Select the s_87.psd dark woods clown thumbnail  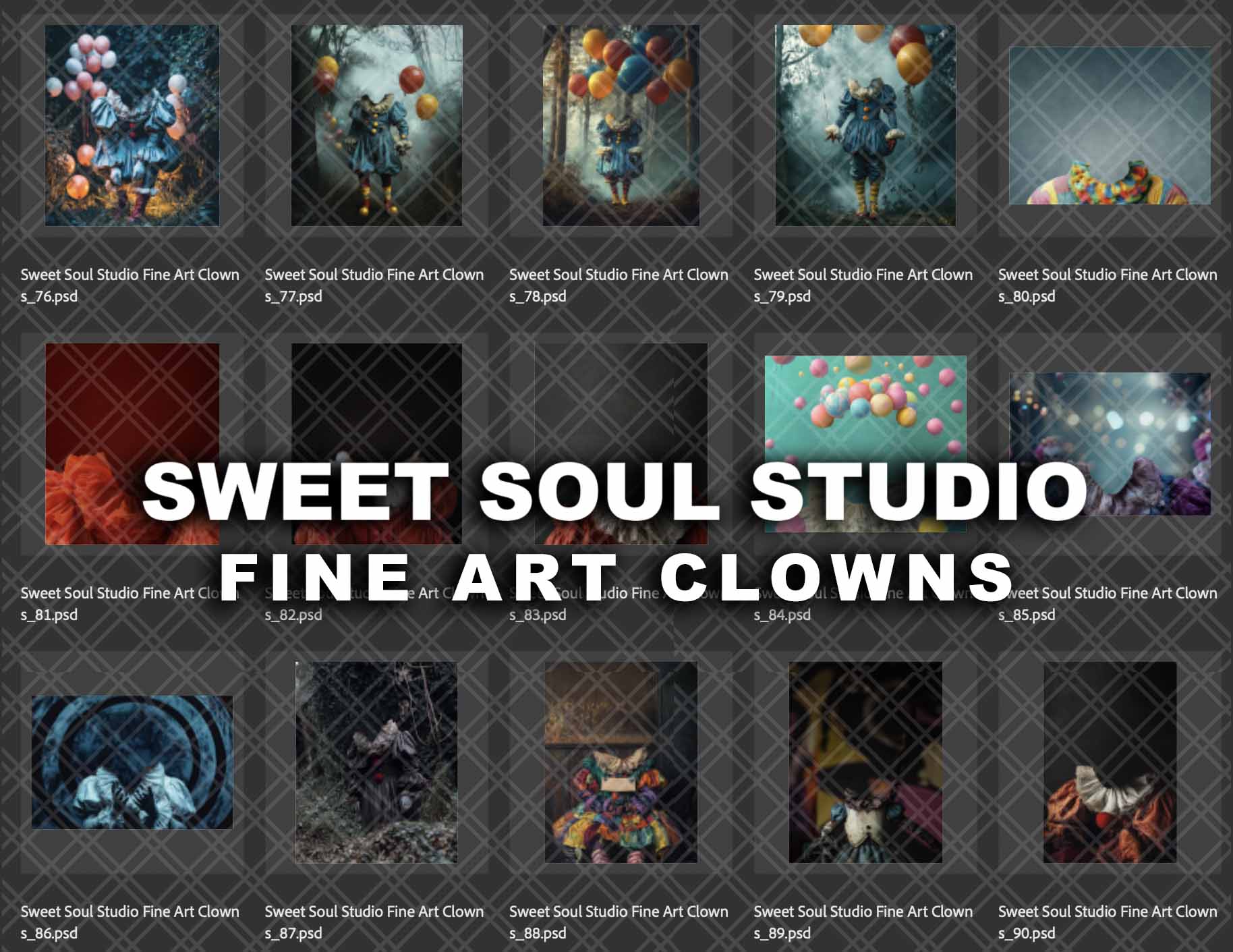pos(376,762)
